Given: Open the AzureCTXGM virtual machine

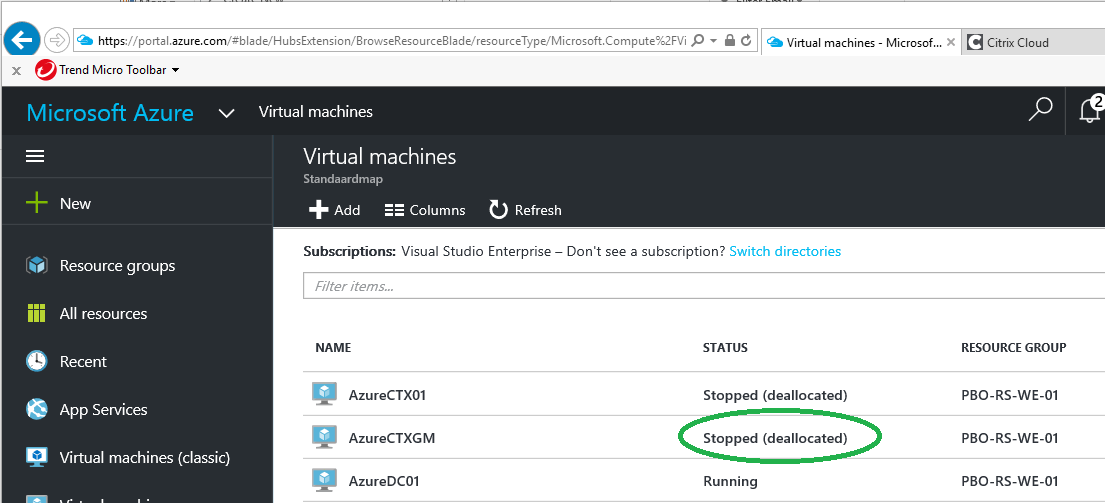Looking at the screenshot, I should pos(392,438).
